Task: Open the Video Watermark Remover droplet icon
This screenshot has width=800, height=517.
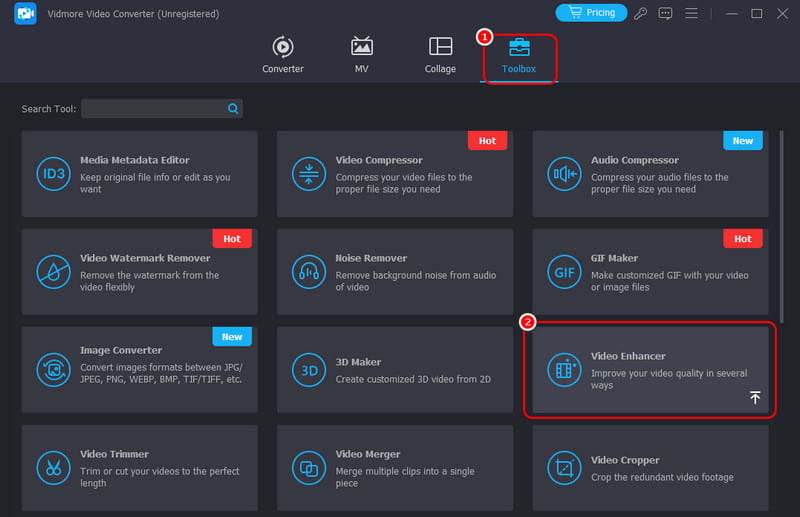Action: coord(52,272)
